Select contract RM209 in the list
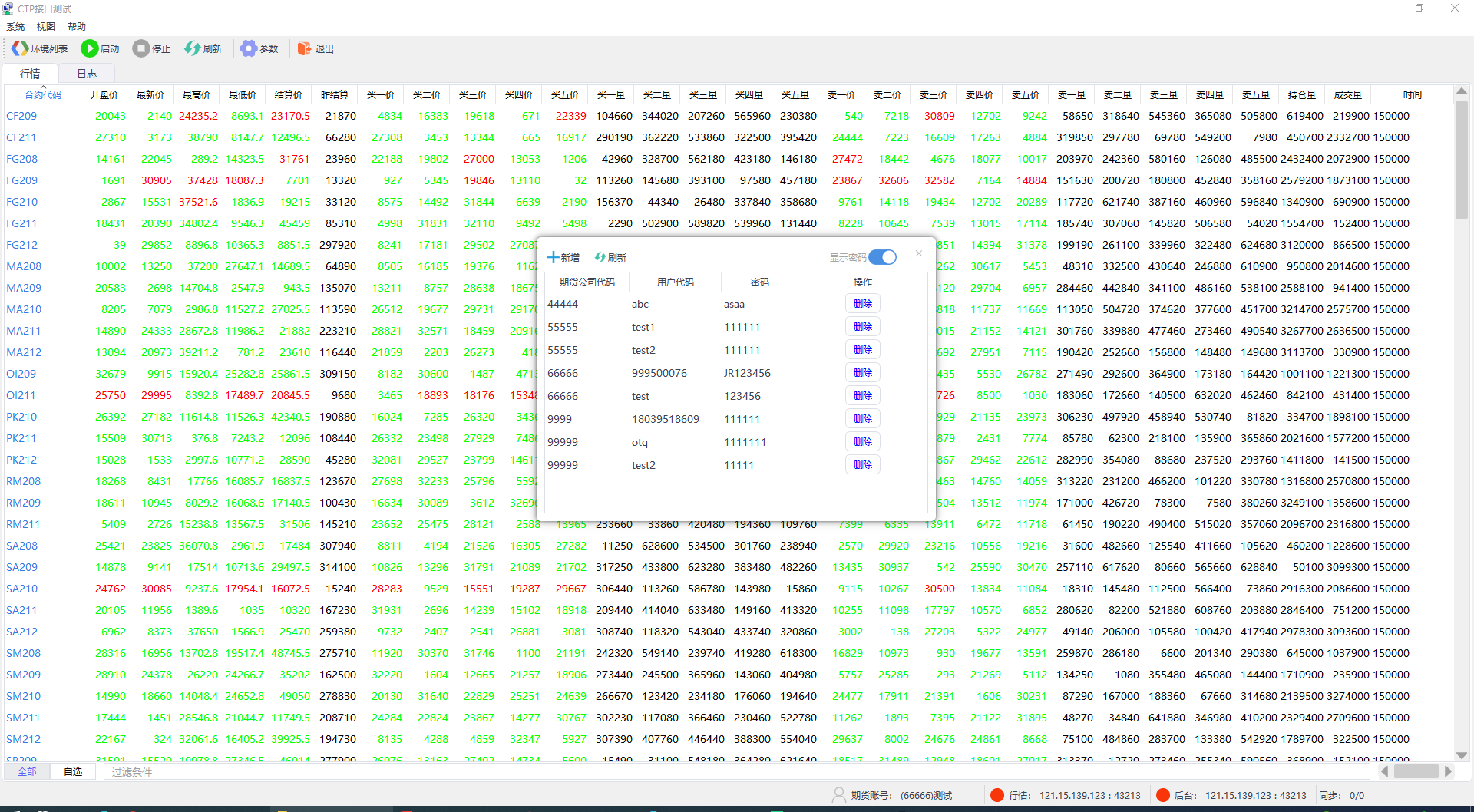Viewport: 1474px width, 812px height. pyautogui.click(x=23, y=503)
